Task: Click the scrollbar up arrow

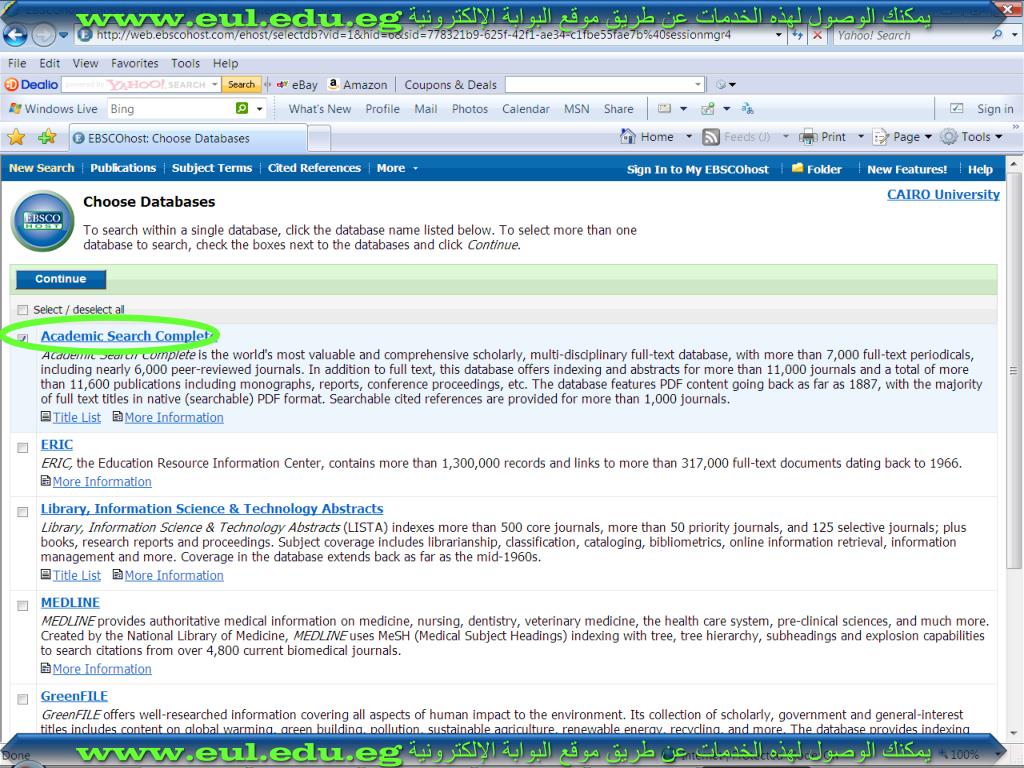Action: coord(1013,163)
